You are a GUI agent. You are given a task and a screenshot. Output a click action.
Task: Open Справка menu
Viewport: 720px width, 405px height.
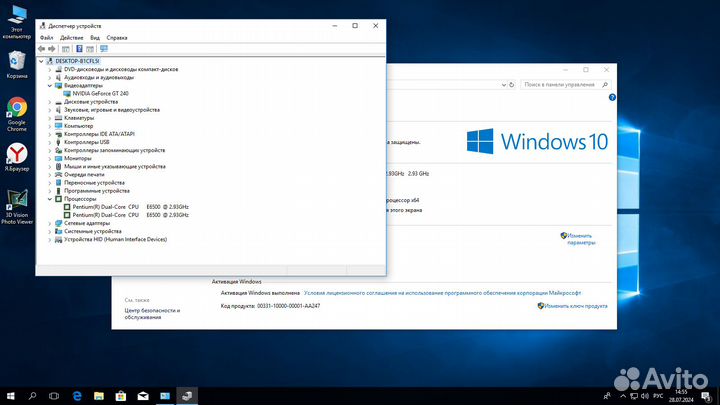point(117,38)
